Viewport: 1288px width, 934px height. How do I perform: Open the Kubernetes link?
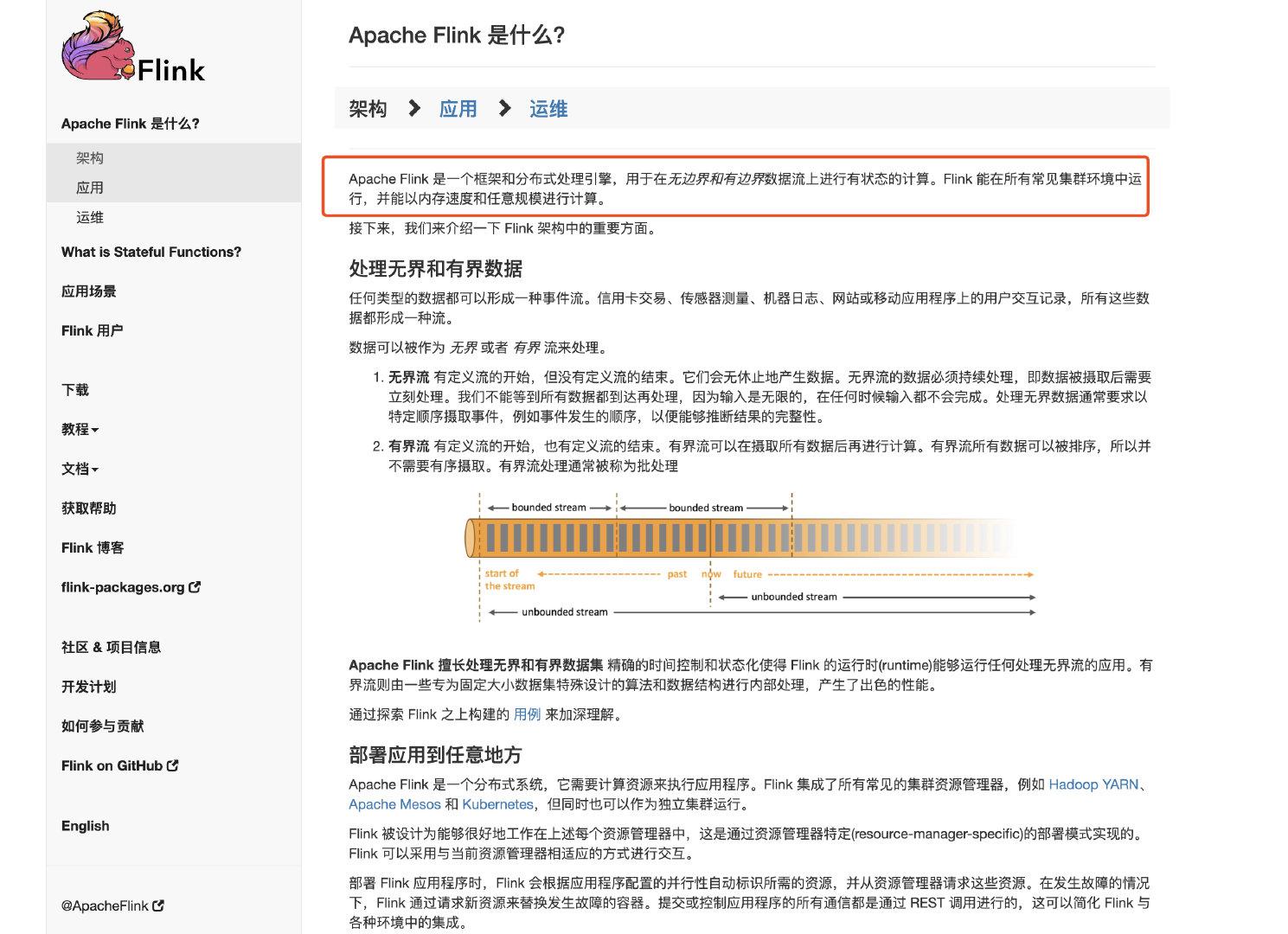[x=497, y=804]
